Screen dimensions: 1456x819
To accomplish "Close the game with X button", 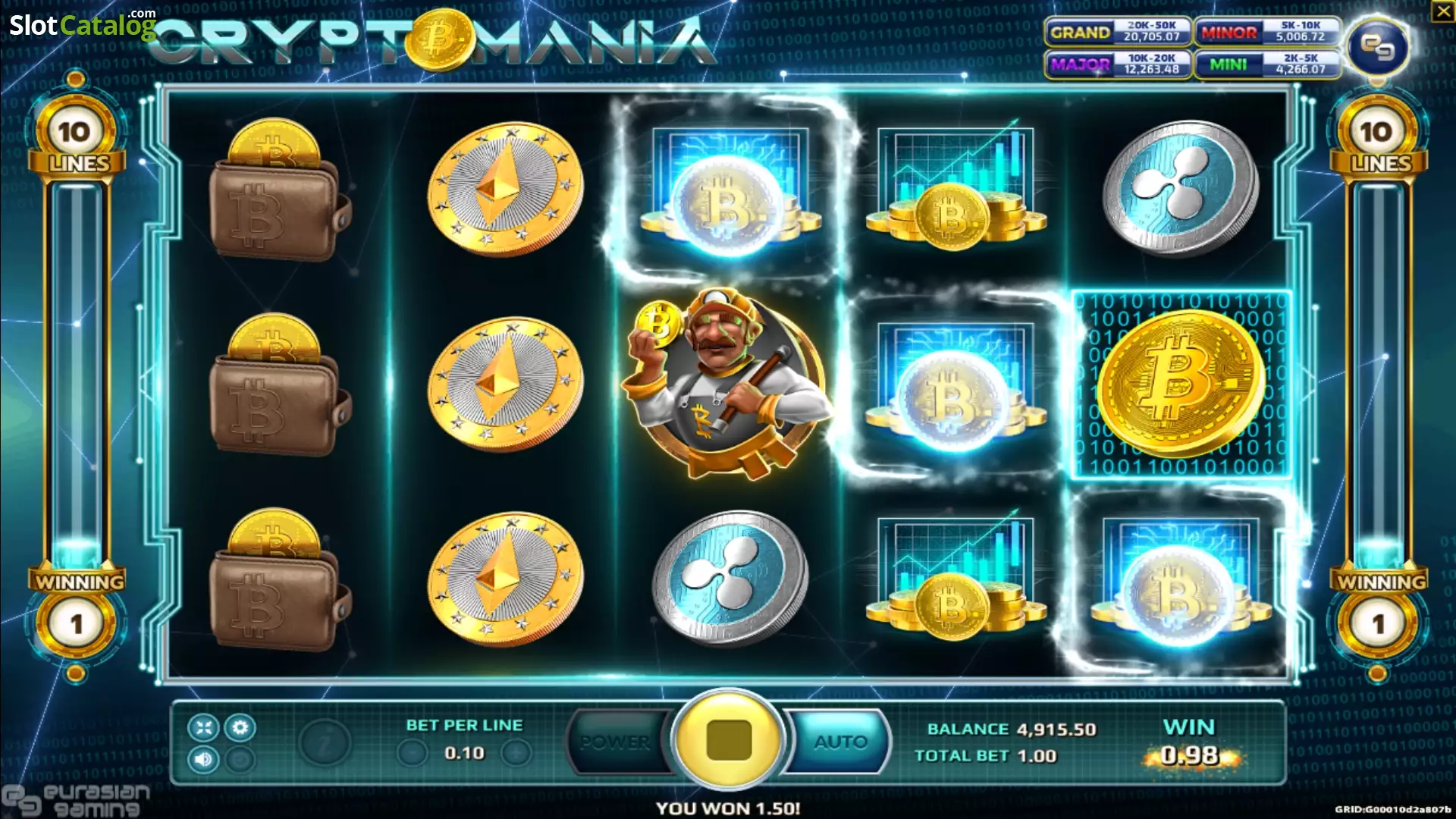I will [1443, 11].
